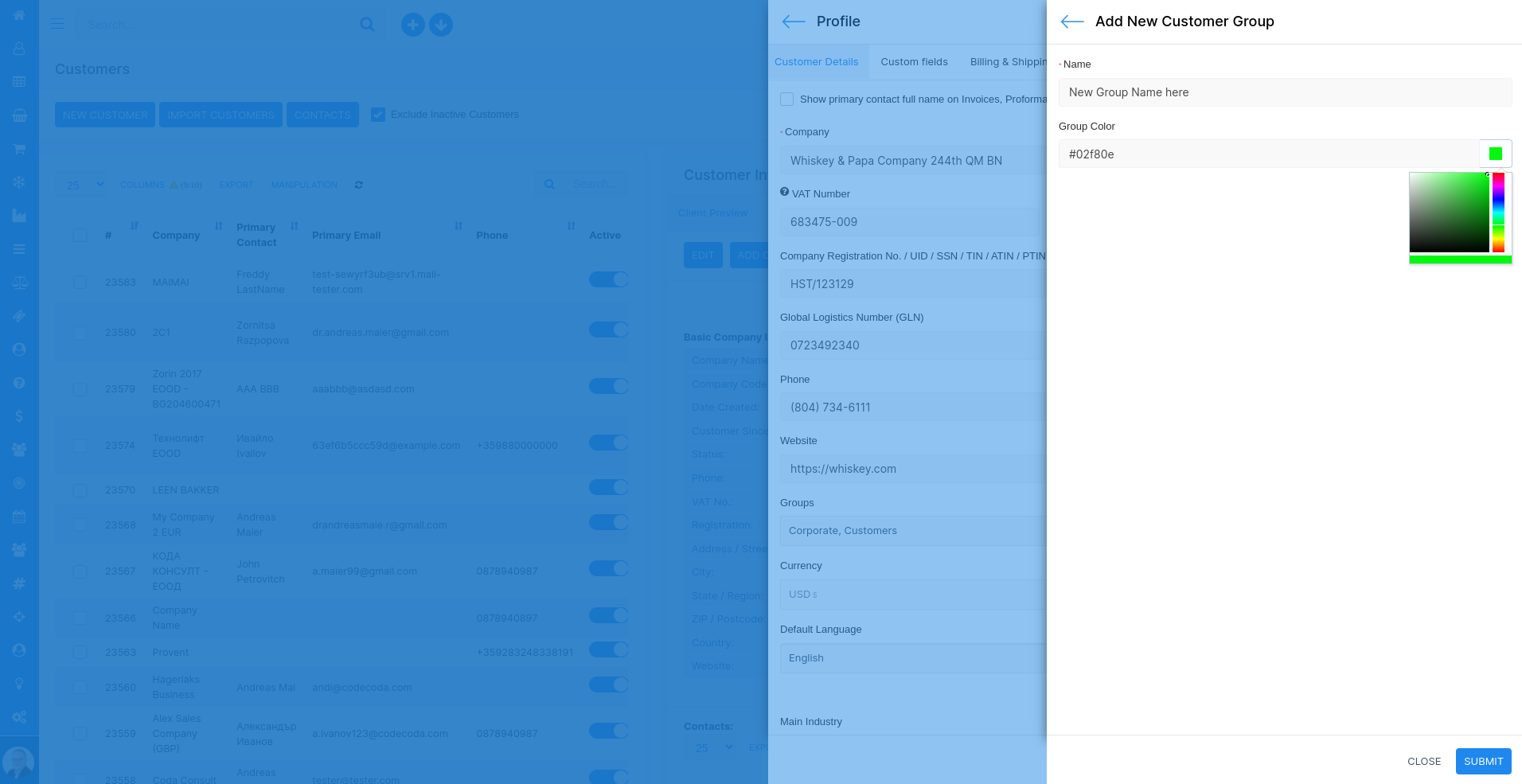Open the hamburger menu icon

click(57, 24)
